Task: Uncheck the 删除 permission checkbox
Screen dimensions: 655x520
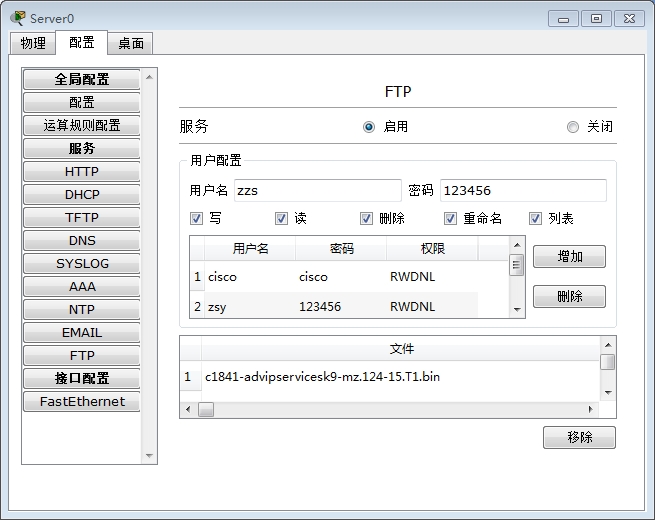Action: (x=367, y=218)
